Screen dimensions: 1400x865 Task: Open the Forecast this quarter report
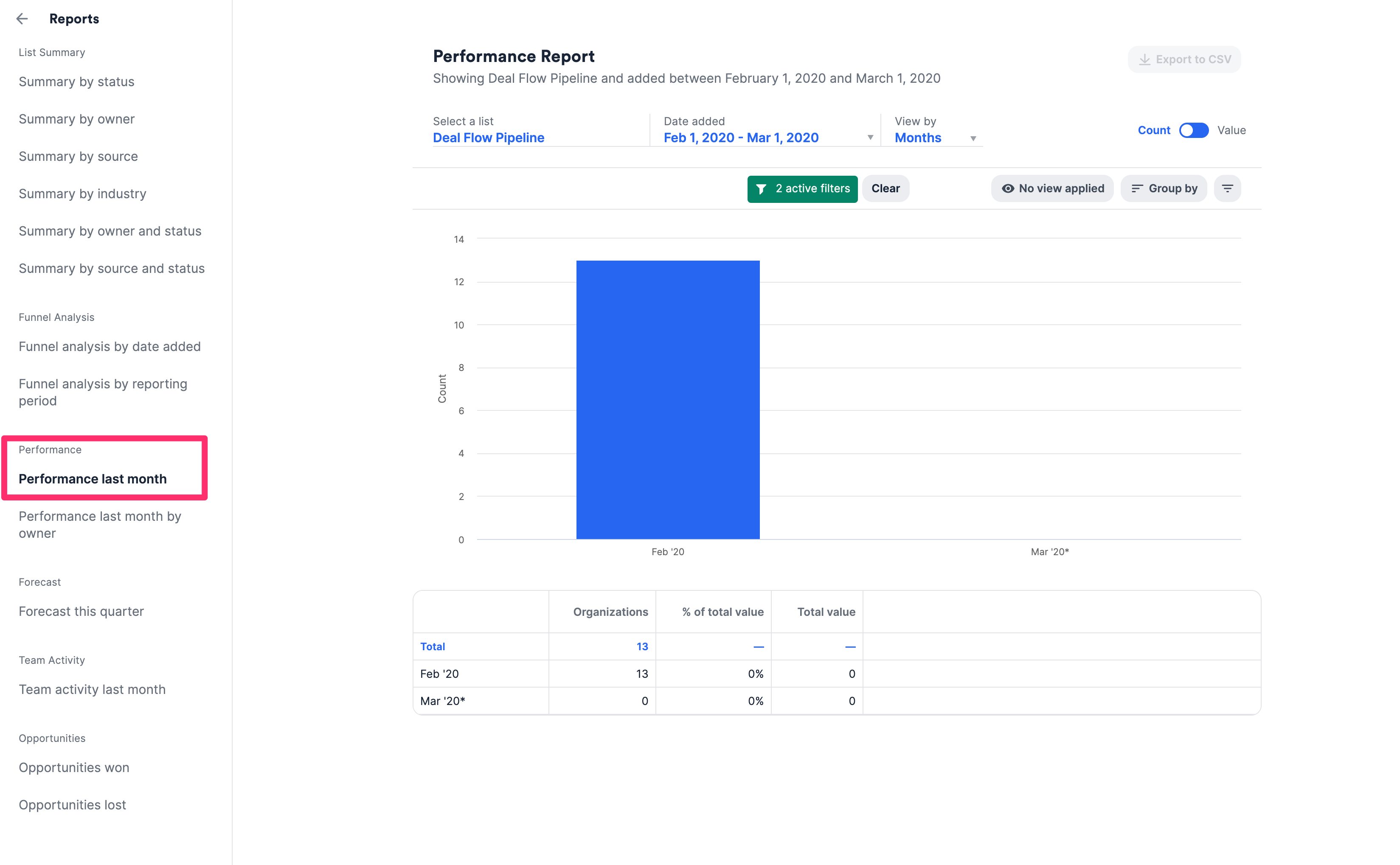[81, 611]
